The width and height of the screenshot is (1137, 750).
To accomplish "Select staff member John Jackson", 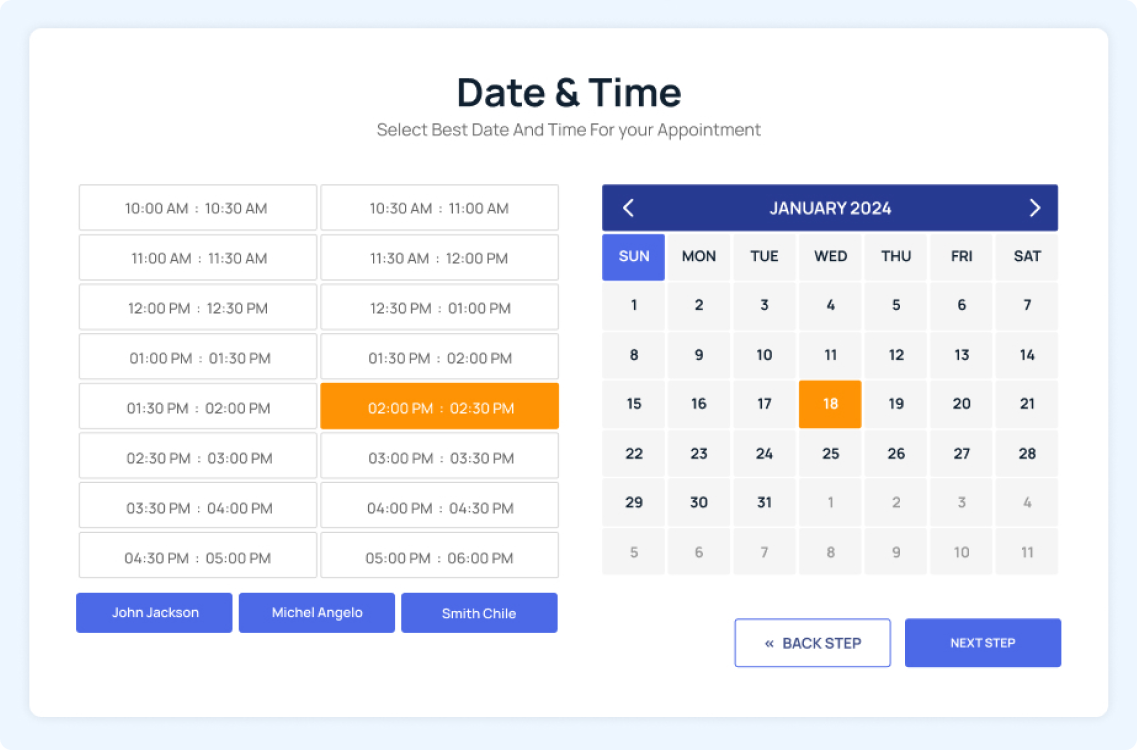I will pos(154,613).
